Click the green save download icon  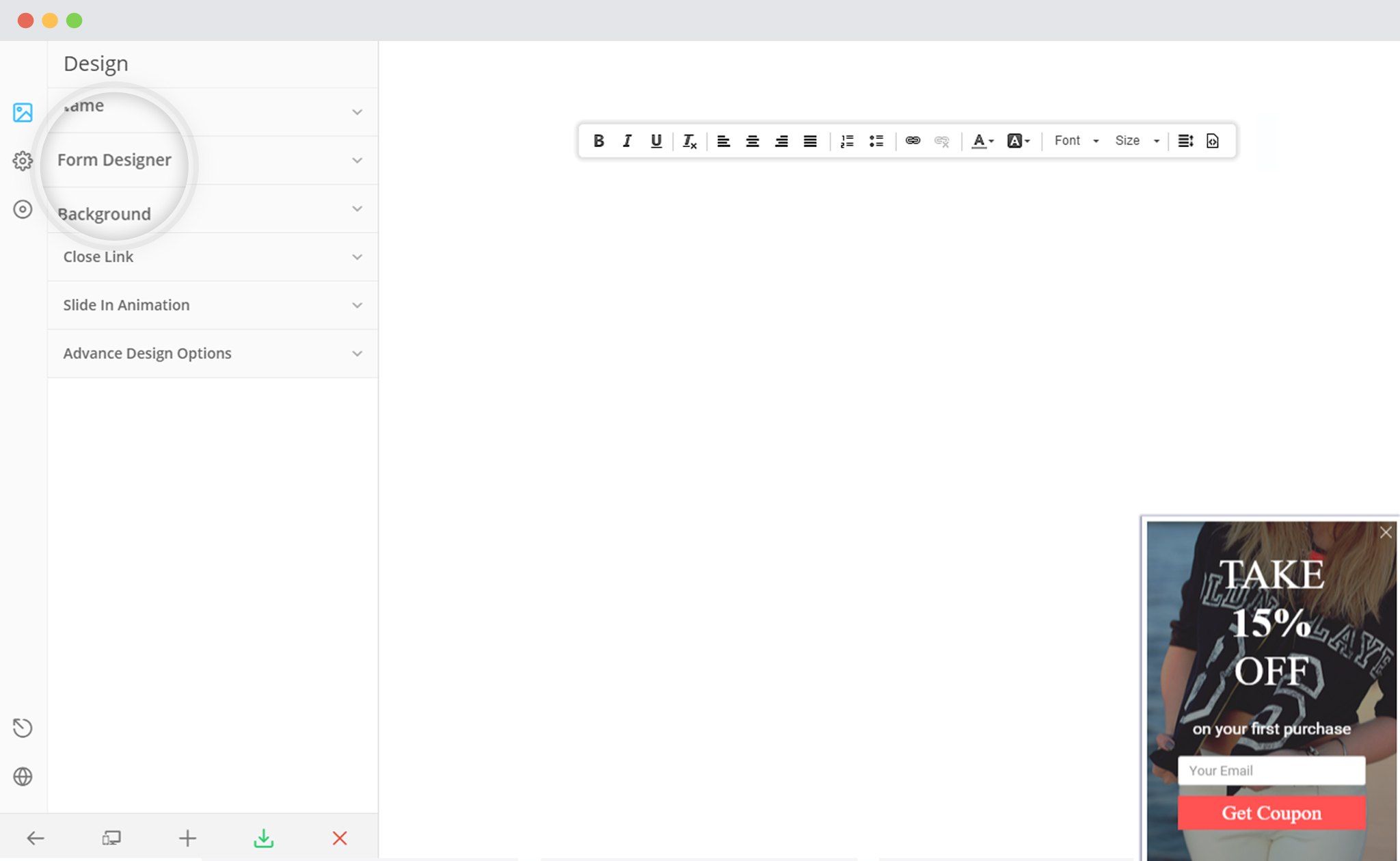pyautogui.click(x=263, y=838)
